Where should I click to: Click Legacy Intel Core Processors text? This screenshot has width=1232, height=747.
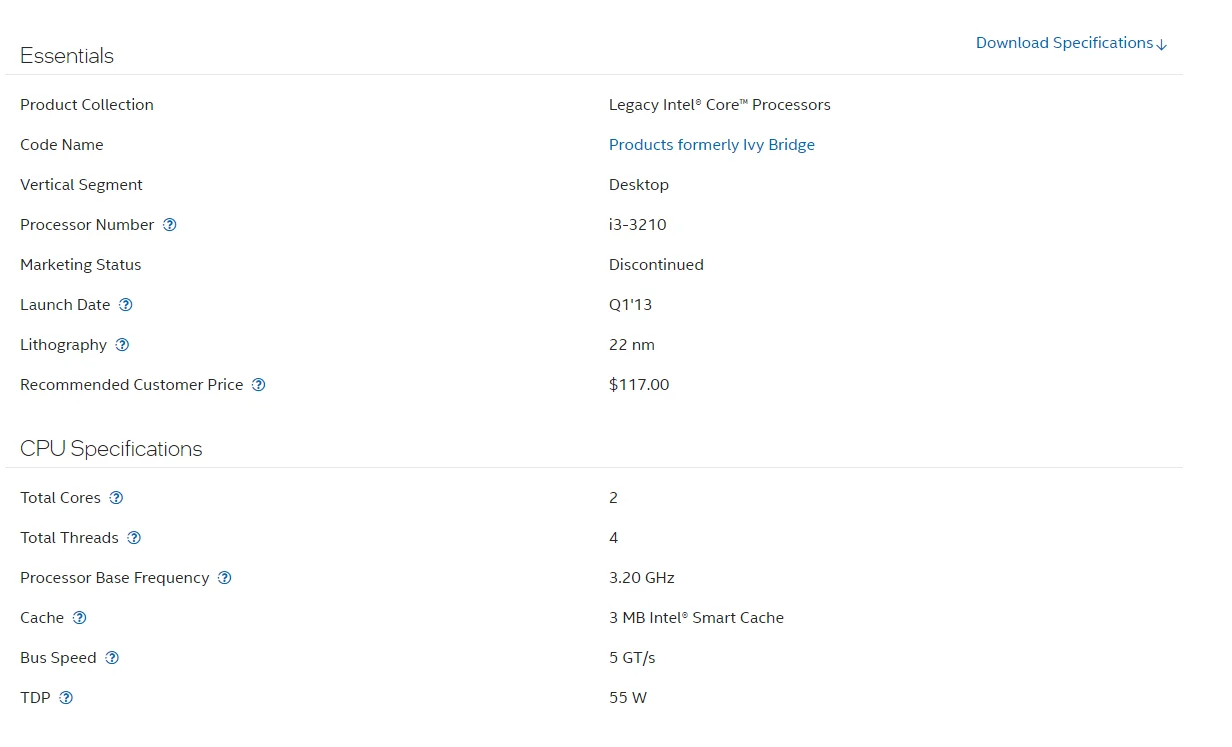719,105
